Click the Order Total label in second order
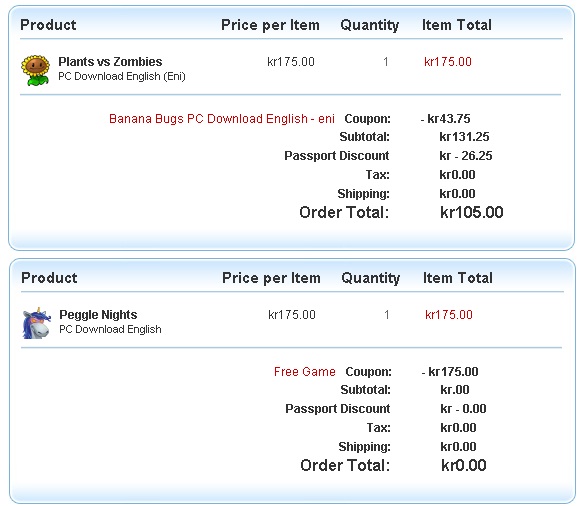This screenshot has width=580, height=506. 345,465
